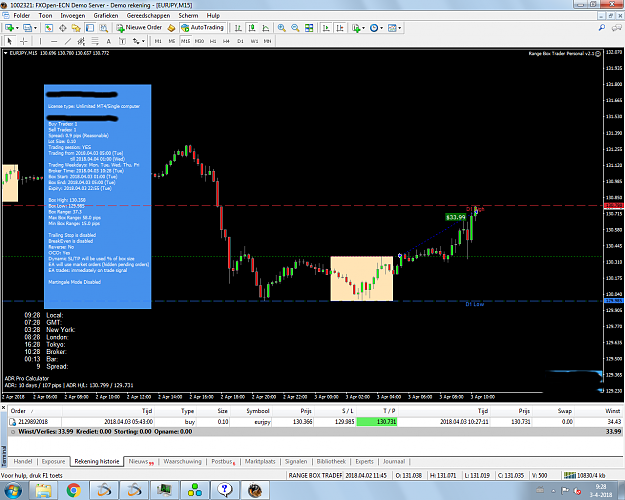Show the Market Watch panel
The width and height of the screenshot is (625, 500).
pos(49,28)
